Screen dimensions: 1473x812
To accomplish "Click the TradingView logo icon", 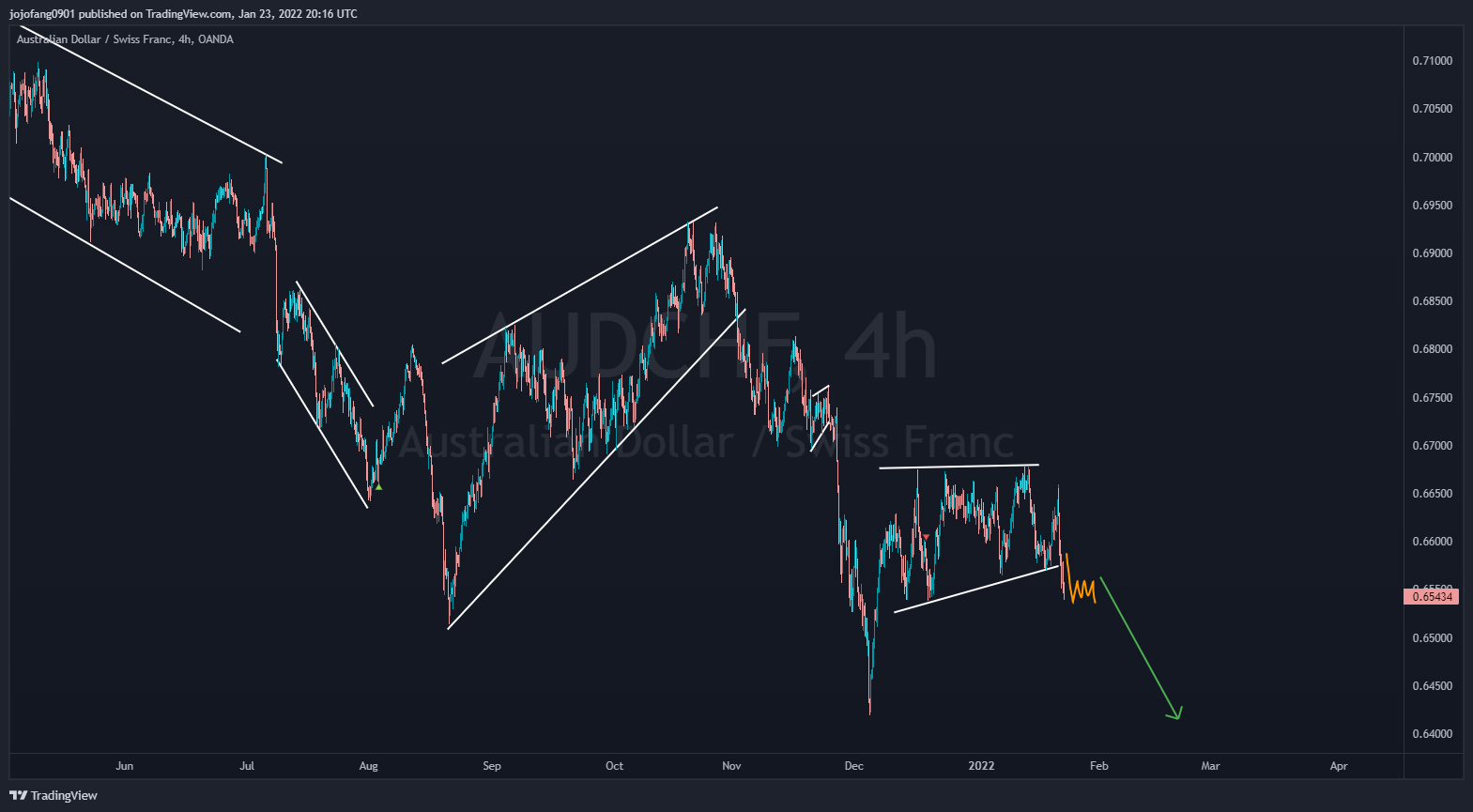I will pos(18,795).
